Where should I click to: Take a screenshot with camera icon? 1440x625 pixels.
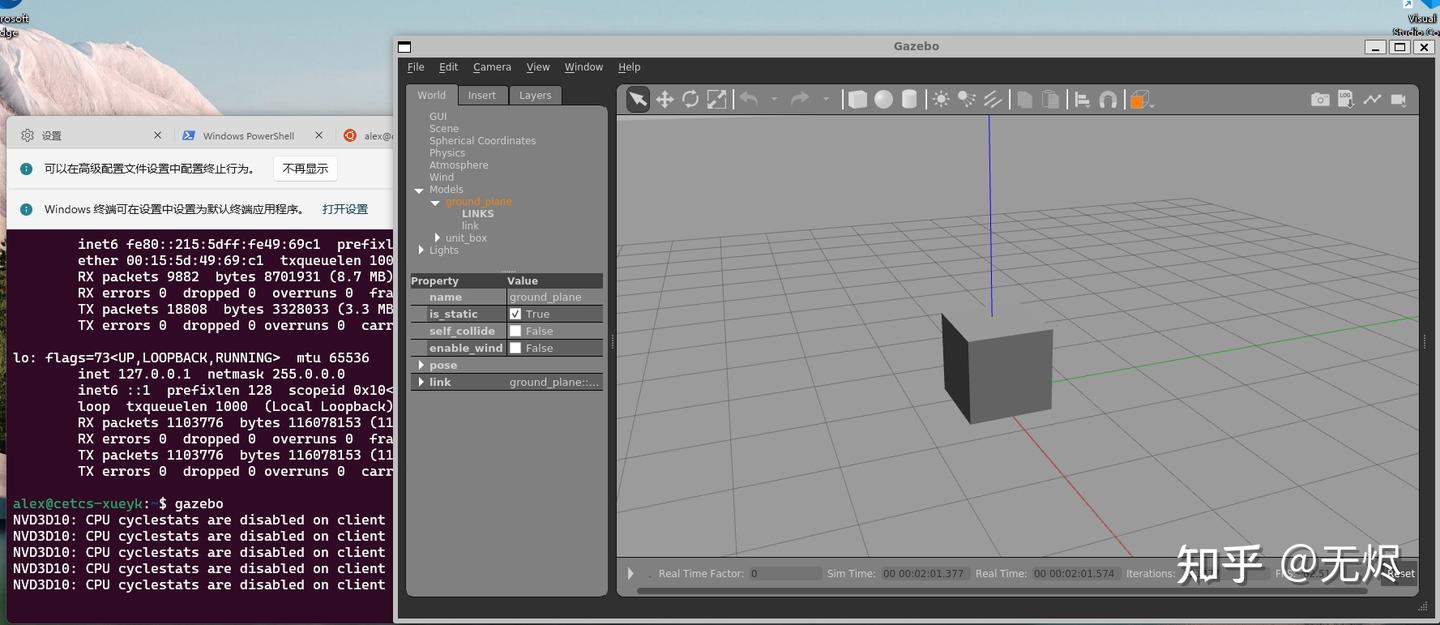coord(1320,100)
